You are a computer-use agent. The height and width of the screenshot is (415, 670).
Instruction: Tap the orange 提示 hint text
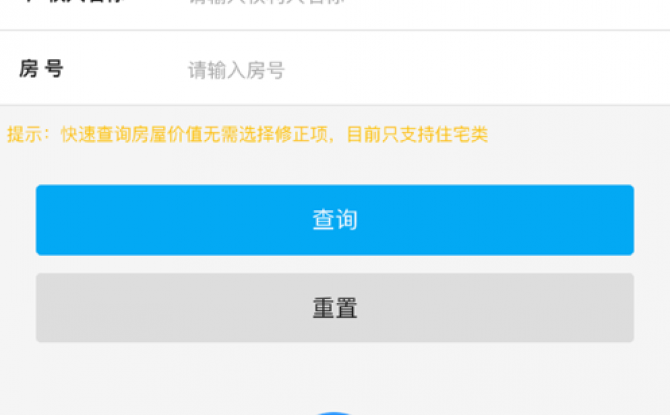click(x=247, y=135)
